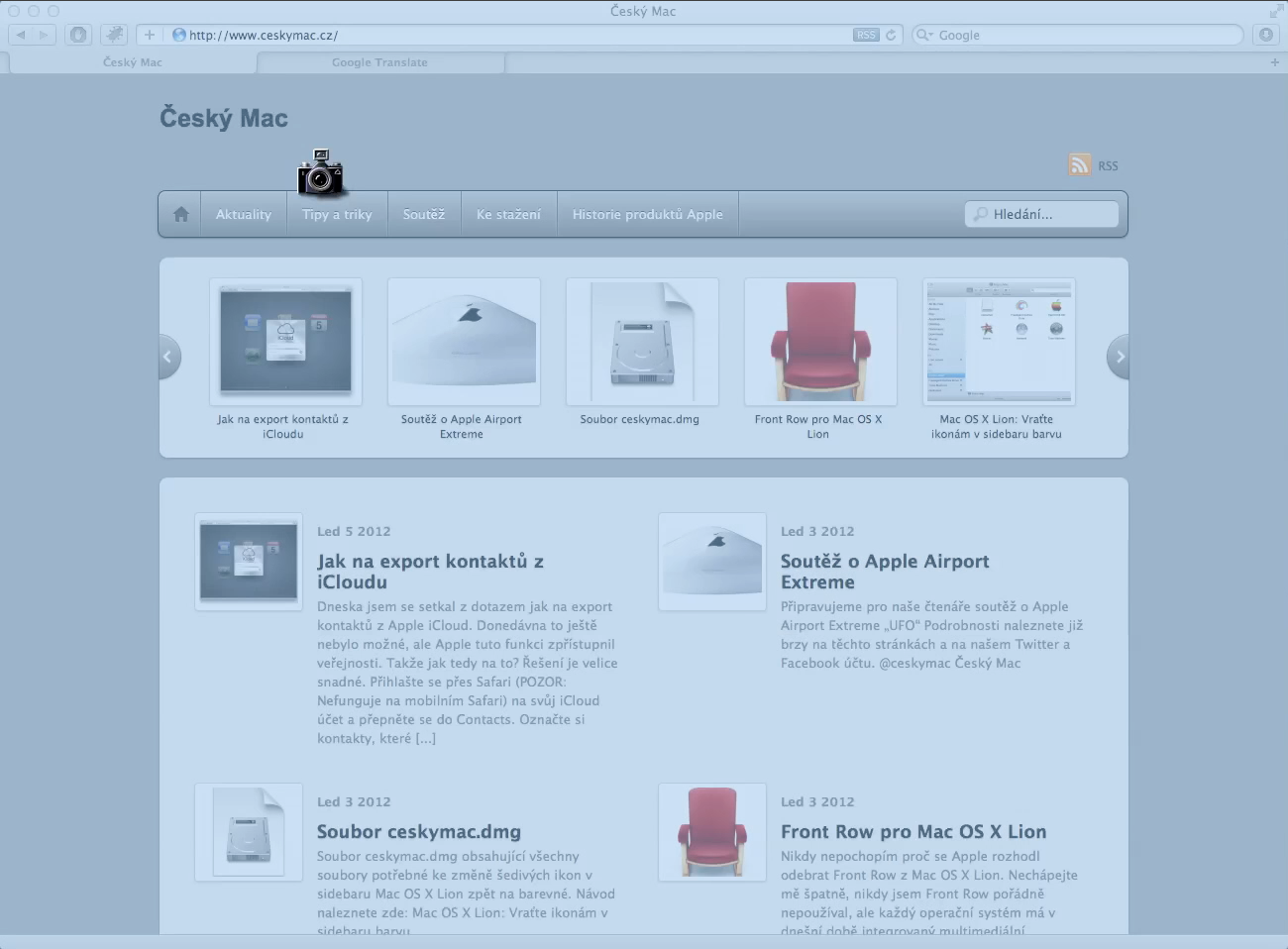1288x949 pixels.
Task: Add bookmark with the plus button
Action: [149, 35]
